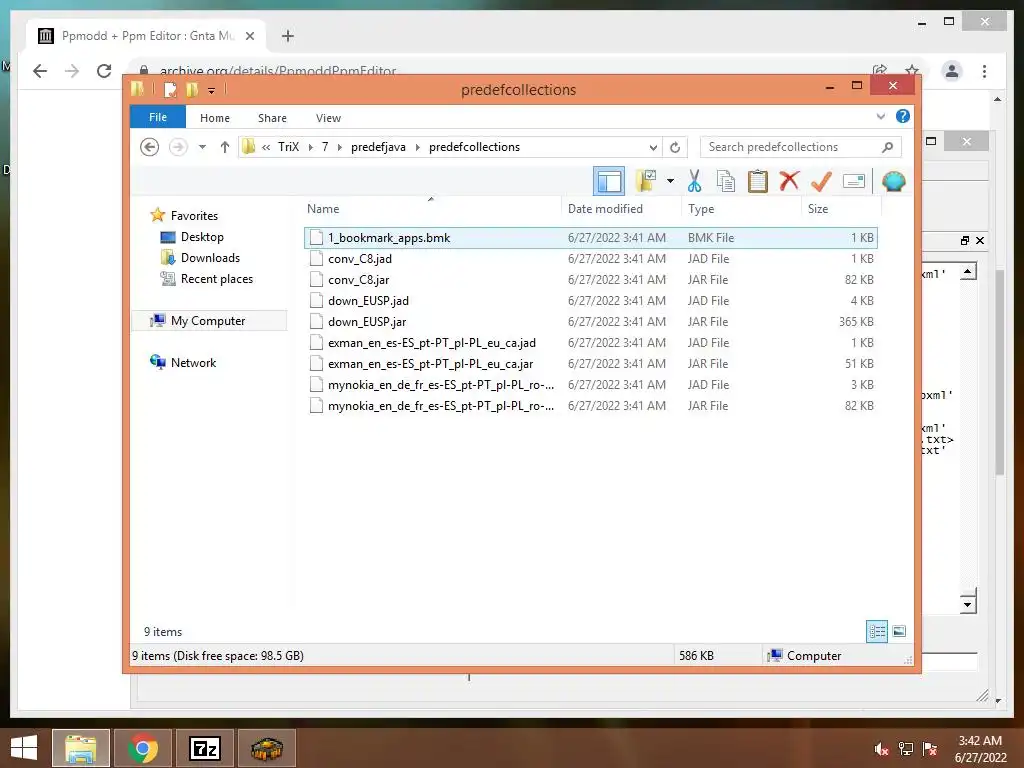The height and width of the screenshot is (768, 1024).
Task: Click the Copy icon in toolbar
Action: click(x=726, y=181)
